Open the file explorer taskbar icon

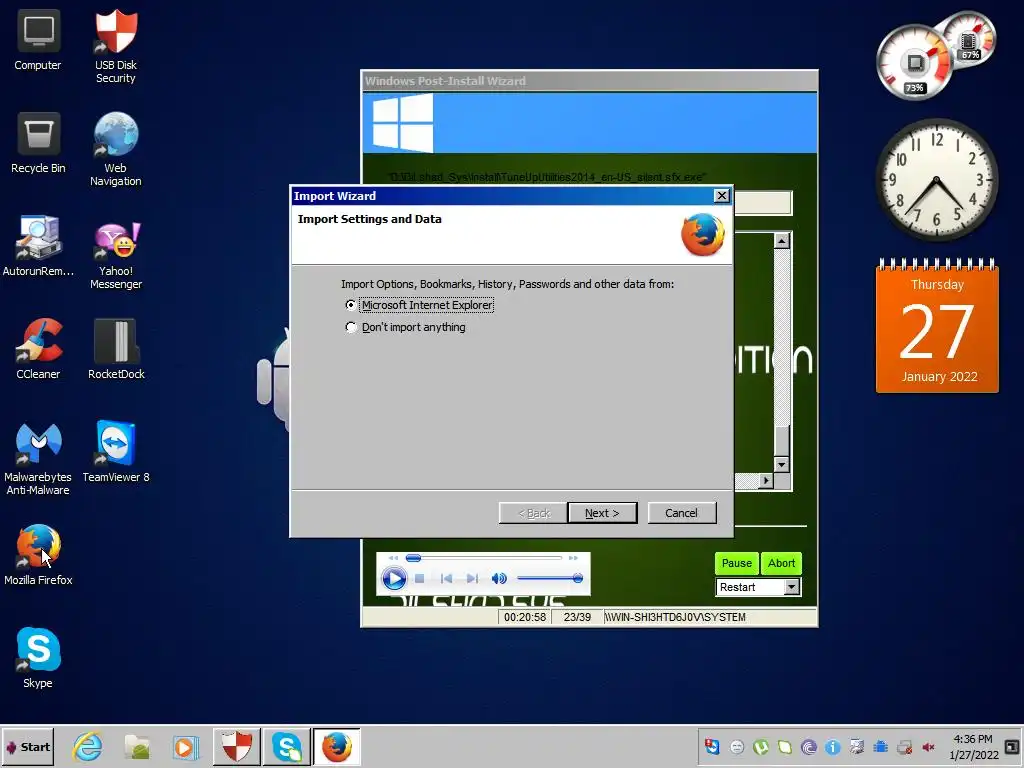tap(137, 747)
